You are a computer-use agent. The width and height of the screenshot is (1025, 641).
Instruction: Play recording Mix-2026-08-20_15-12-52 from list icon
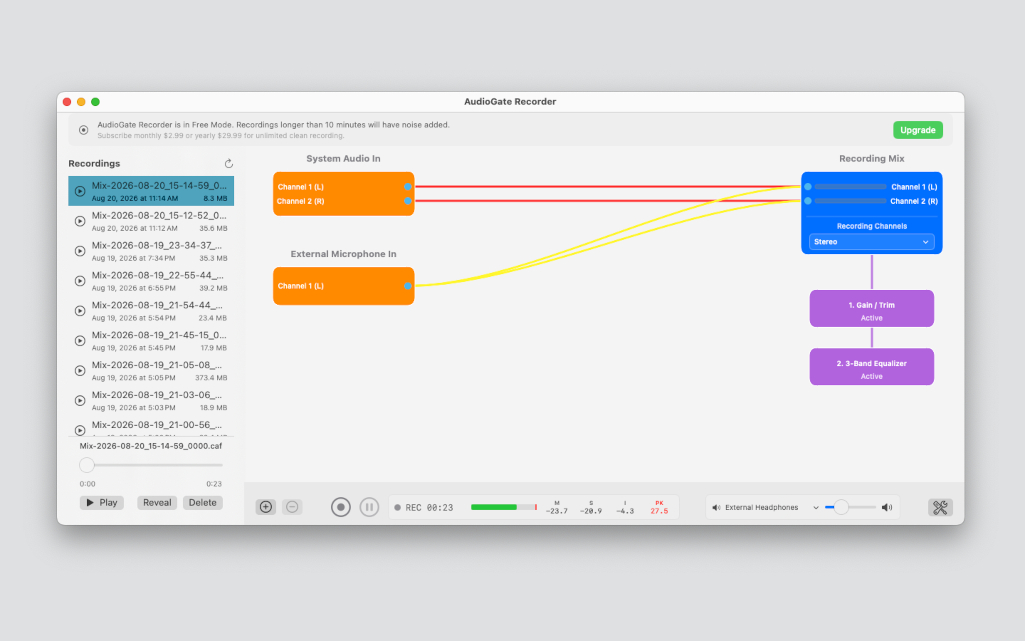80,222
